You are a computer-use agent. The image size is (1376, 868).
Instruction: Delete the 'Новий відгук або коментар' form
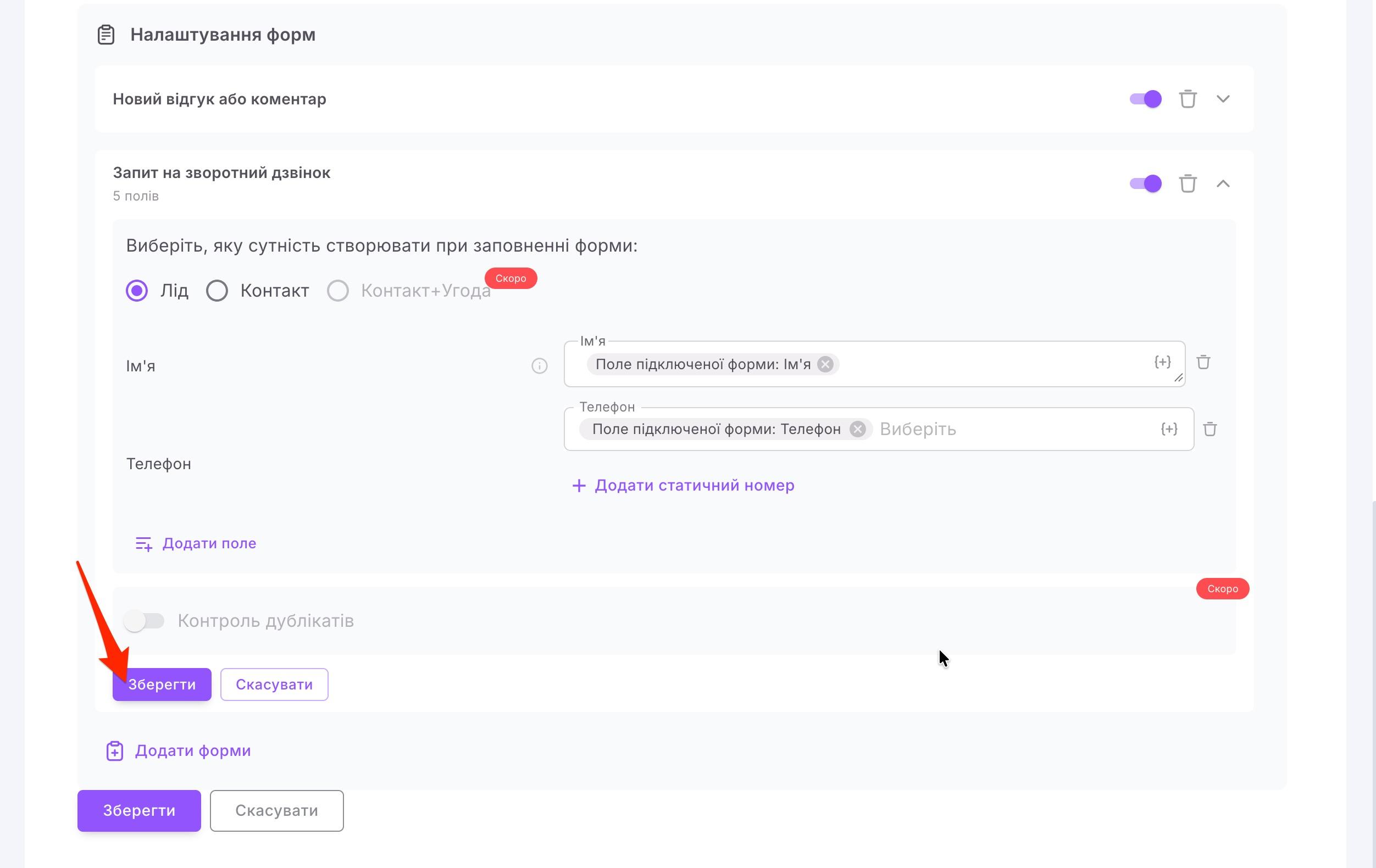tap(1188, 99)
